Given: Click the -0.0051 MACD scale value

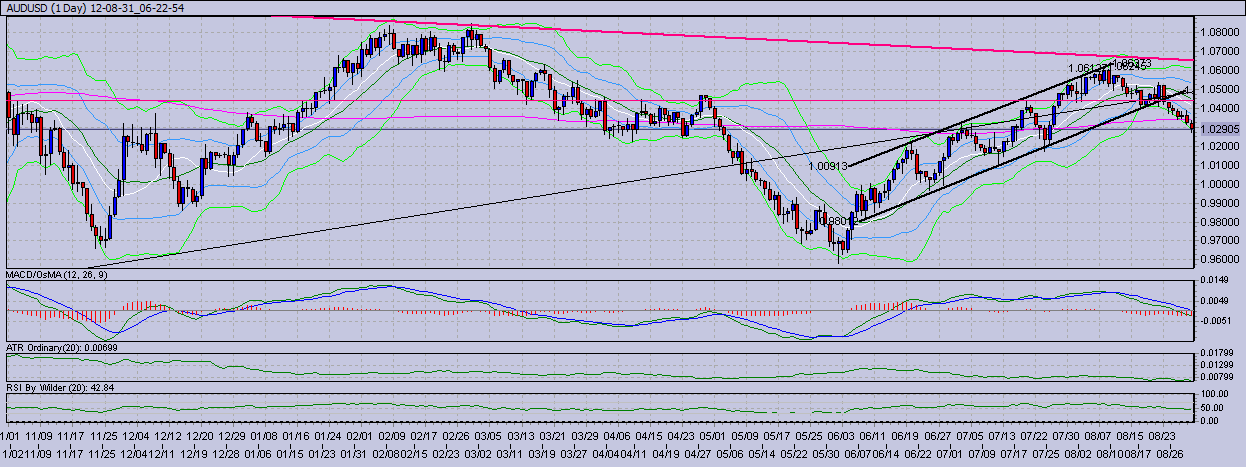Looking at the screenshot, I should pos(1217,321).
